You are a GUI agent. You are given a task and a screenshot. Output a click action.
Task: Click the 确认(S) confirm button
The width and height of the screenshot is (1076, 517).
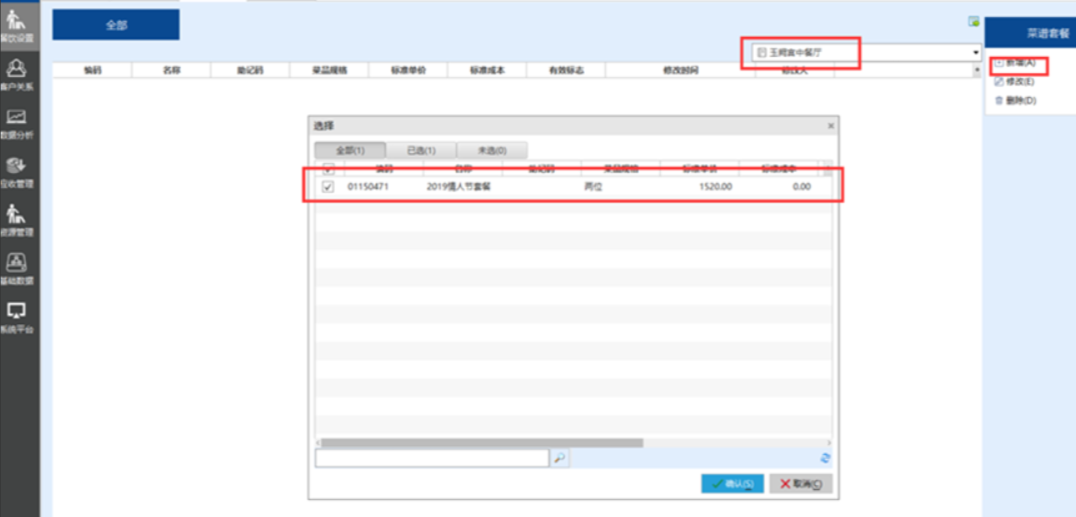click(x=733, y=484)
